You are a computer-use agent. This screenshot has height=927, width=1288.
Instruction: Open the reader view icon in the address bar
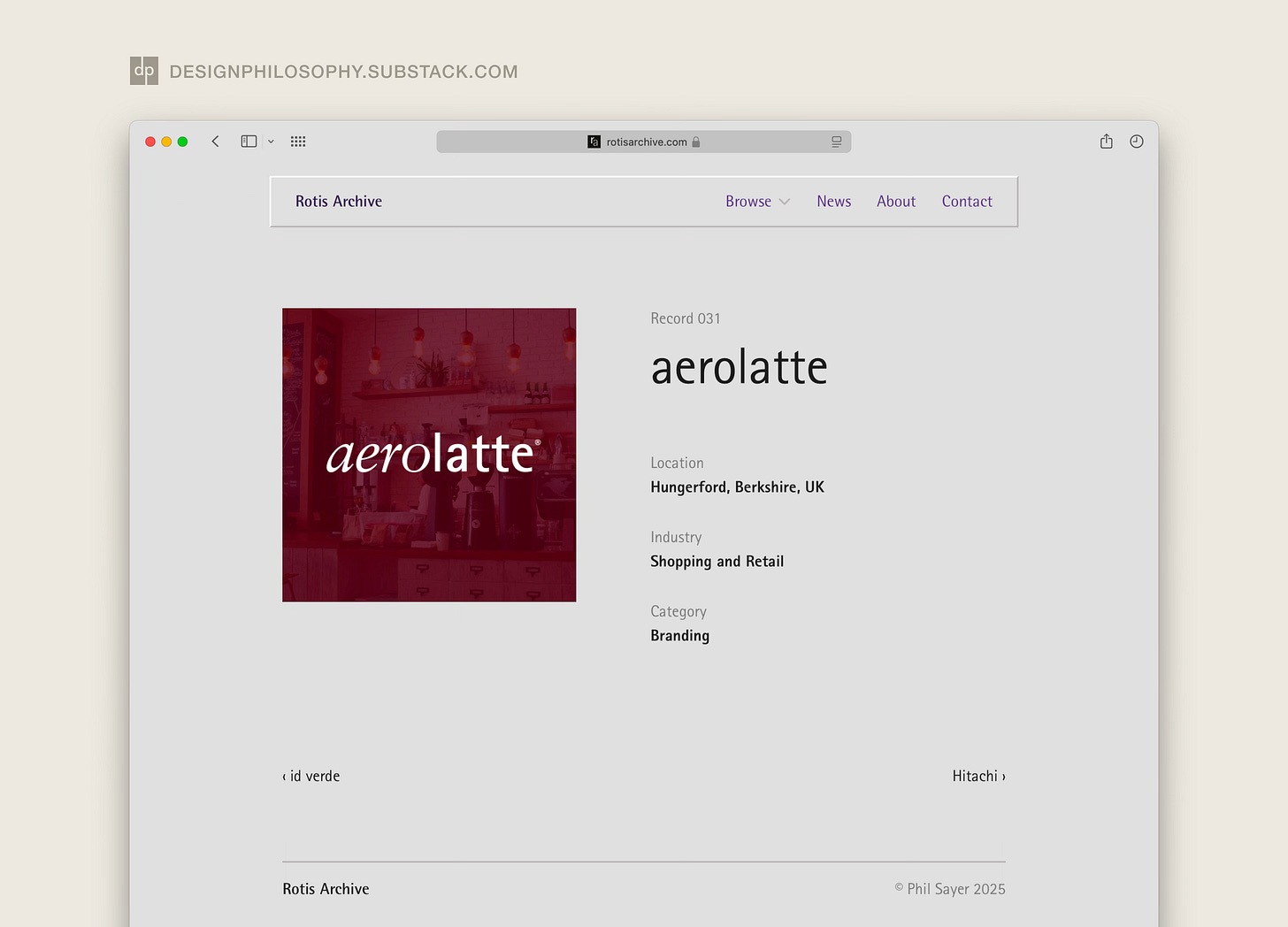[836, 142]
